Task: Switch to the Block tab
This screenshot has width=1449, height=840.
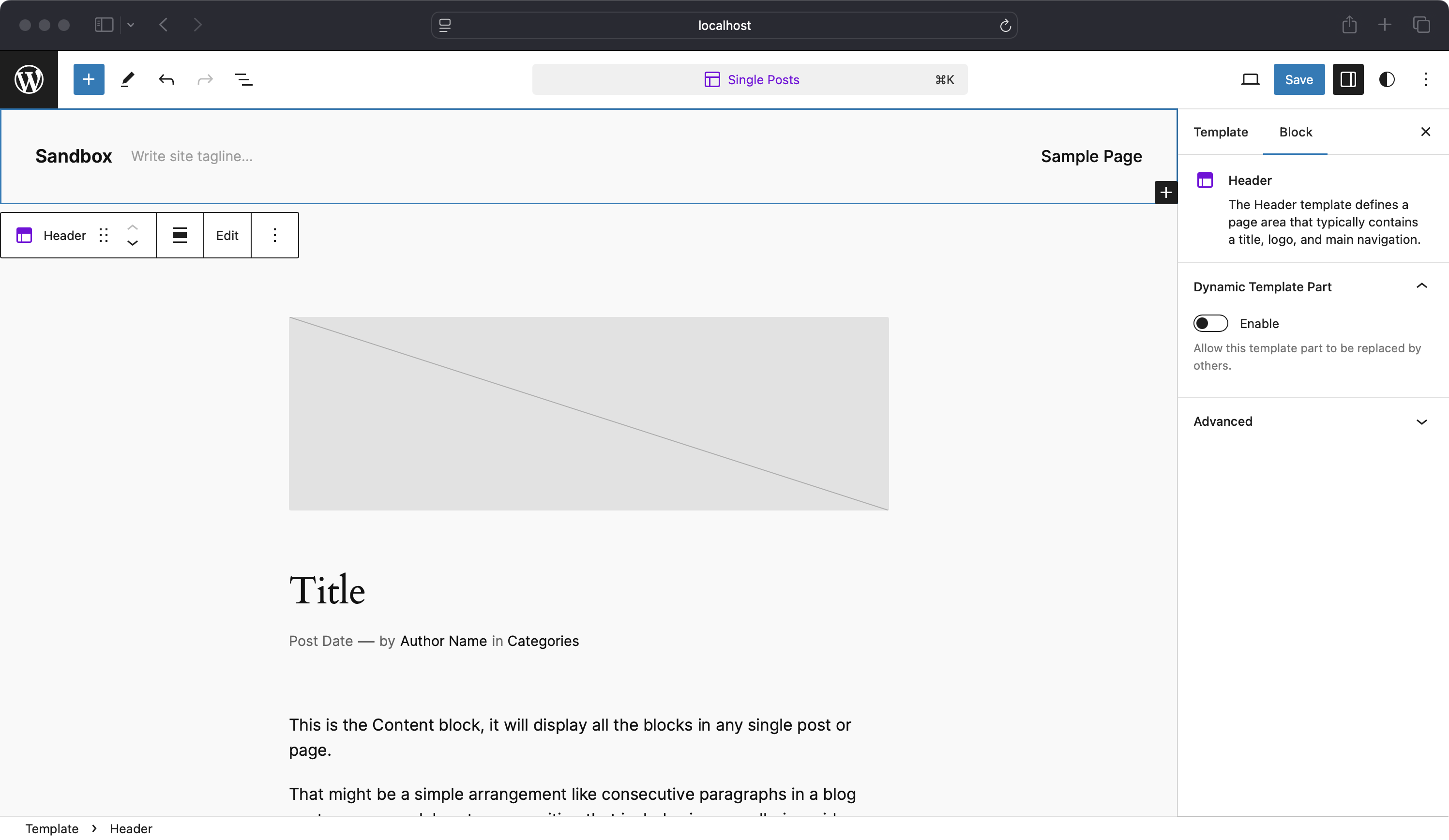Action: (x=1296, y=132)
